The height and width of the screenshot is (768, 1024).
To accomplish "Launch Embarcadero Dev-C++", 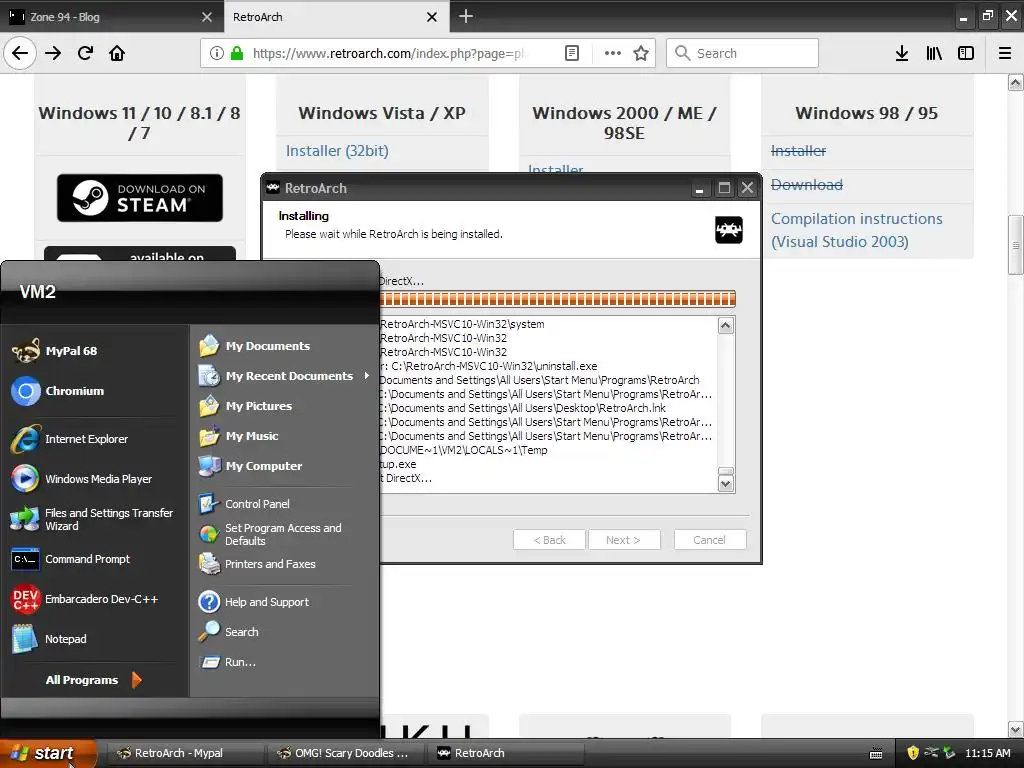I will point(95,599).
